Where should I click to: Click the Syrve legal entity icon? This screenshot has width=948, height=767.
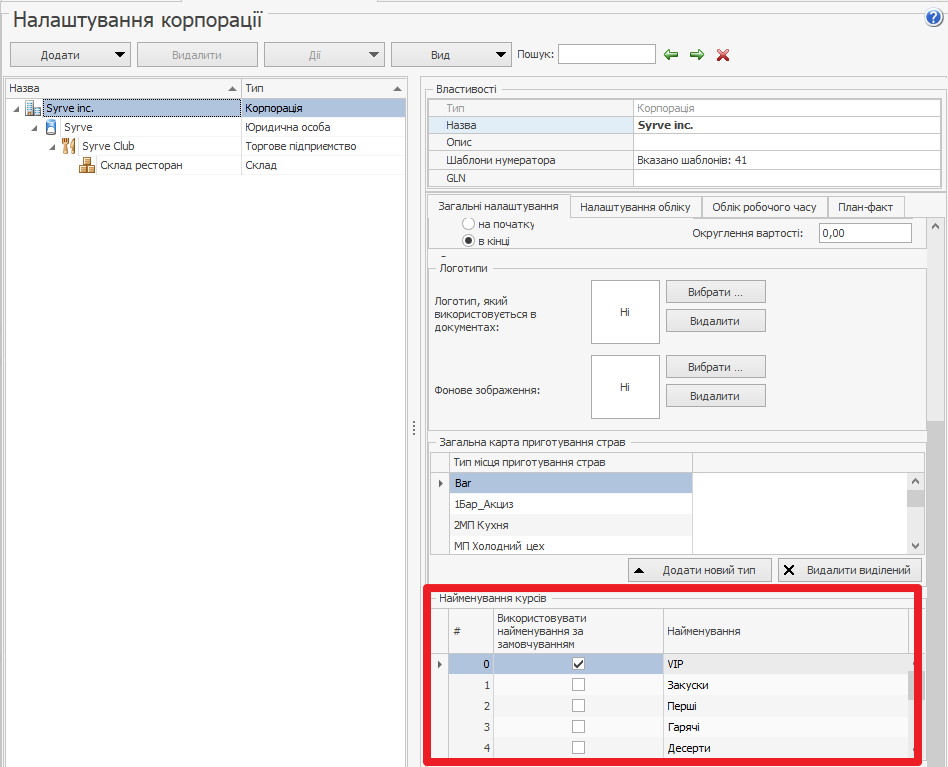click(x=51, y=127)
